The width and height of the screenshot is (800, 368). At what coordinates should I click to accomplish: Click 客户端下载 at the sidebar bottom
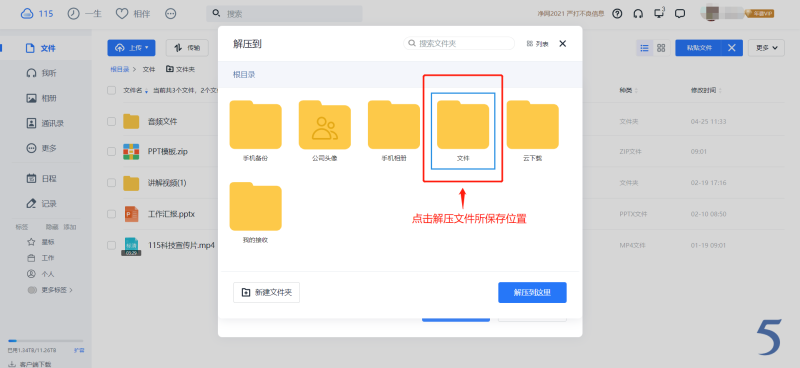(x=30, y=364)
